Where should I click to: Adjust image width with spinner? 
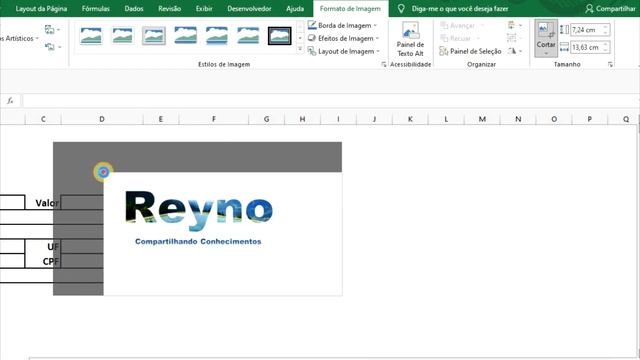[x=606, y=47]
